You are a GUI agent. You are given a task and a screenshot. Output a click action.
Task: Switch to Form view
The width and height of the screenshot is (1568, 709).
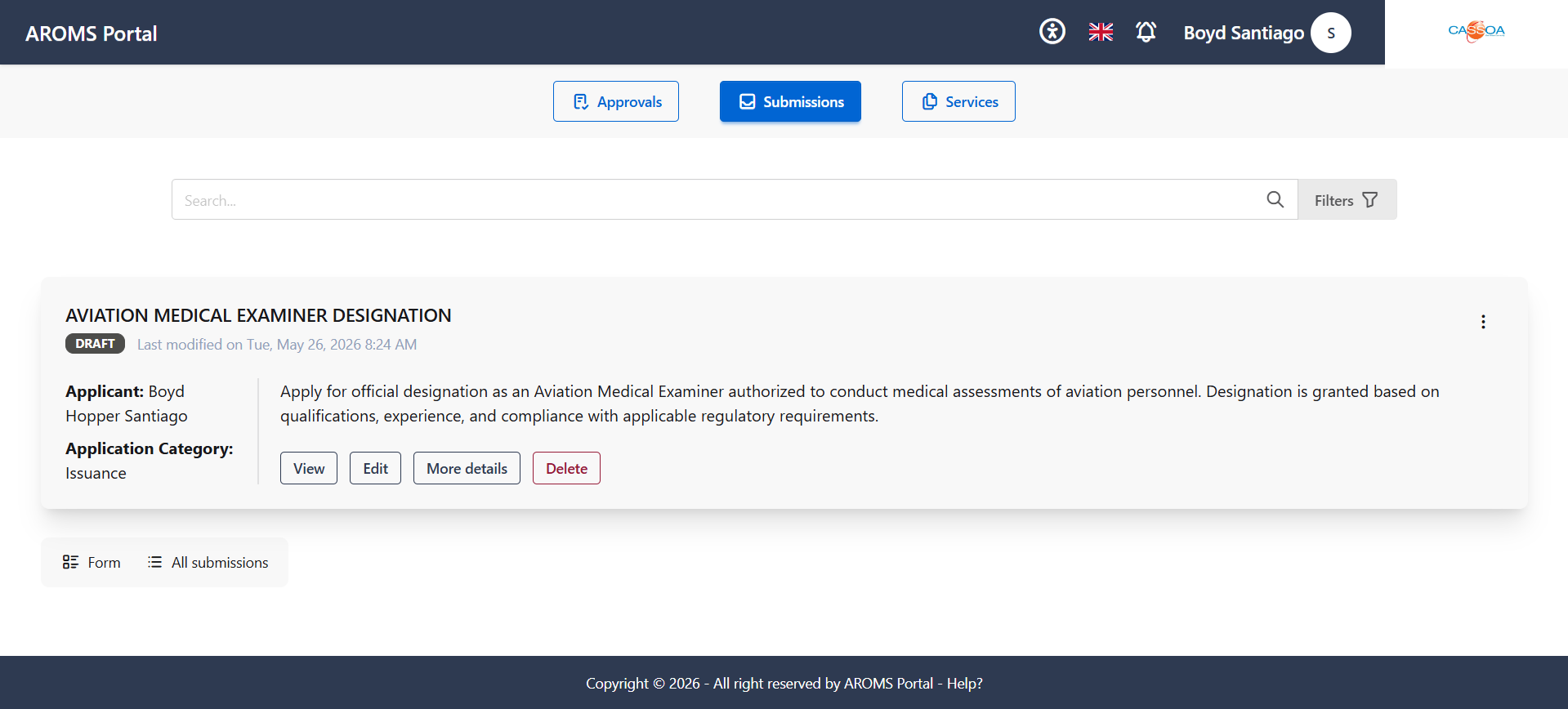click(x=92, y=562)
